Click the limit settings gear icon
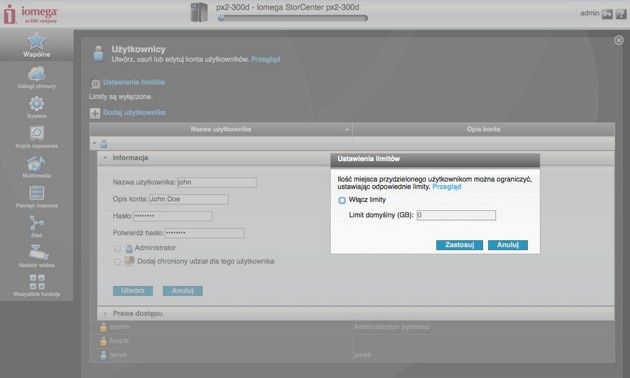630x378 pixels. tap(95, 84)
